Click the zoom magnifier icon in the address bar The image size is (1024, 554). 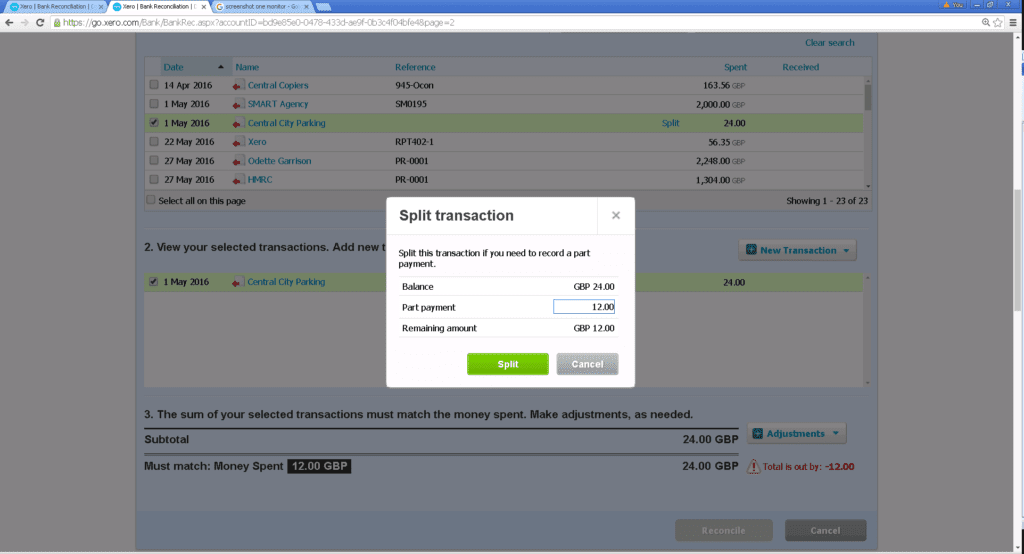(x=985, y=22)
